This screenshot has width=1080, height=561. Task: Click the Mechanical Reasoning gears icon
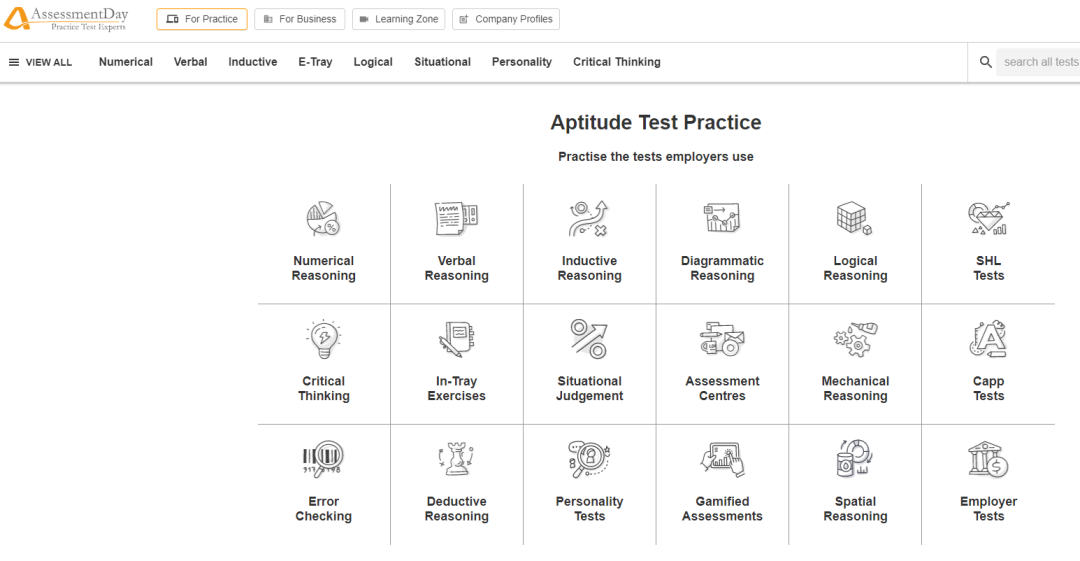[855, 339]
